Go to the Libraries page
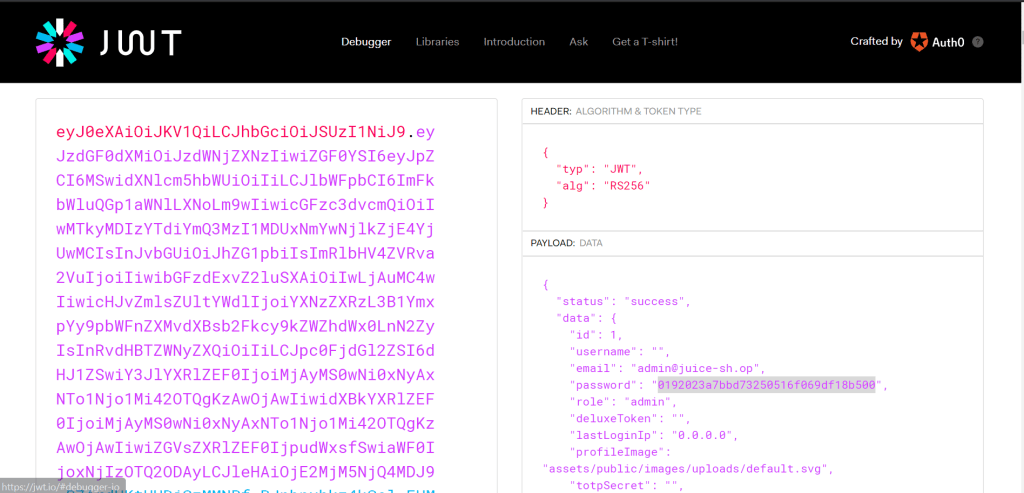Screen dimensions: 1024x493 (437, 42)
